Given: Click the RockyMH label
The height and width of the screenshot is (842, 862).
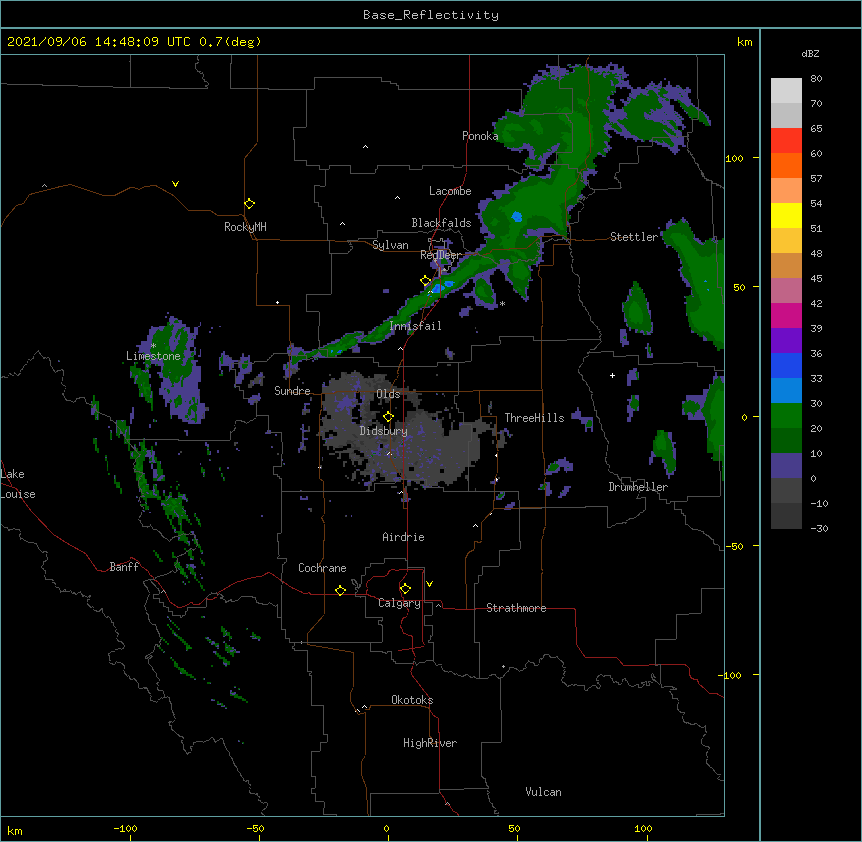Looking at the screenshot, I should pyautogui.click(x=245, y=227).
